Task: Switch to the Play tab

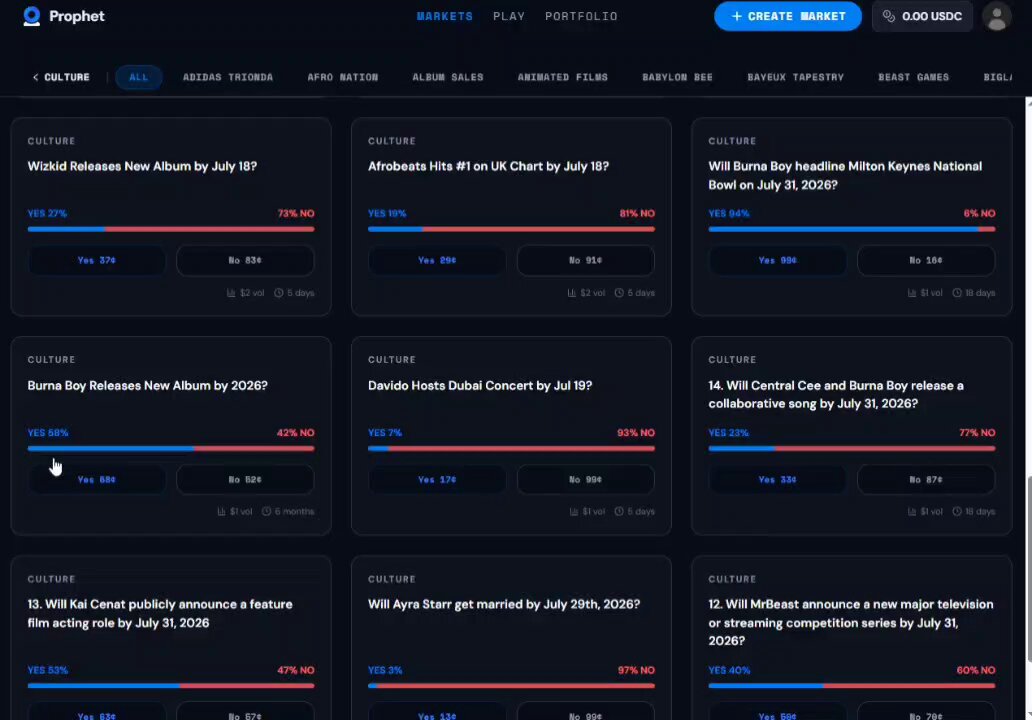Action: (509, 16)
